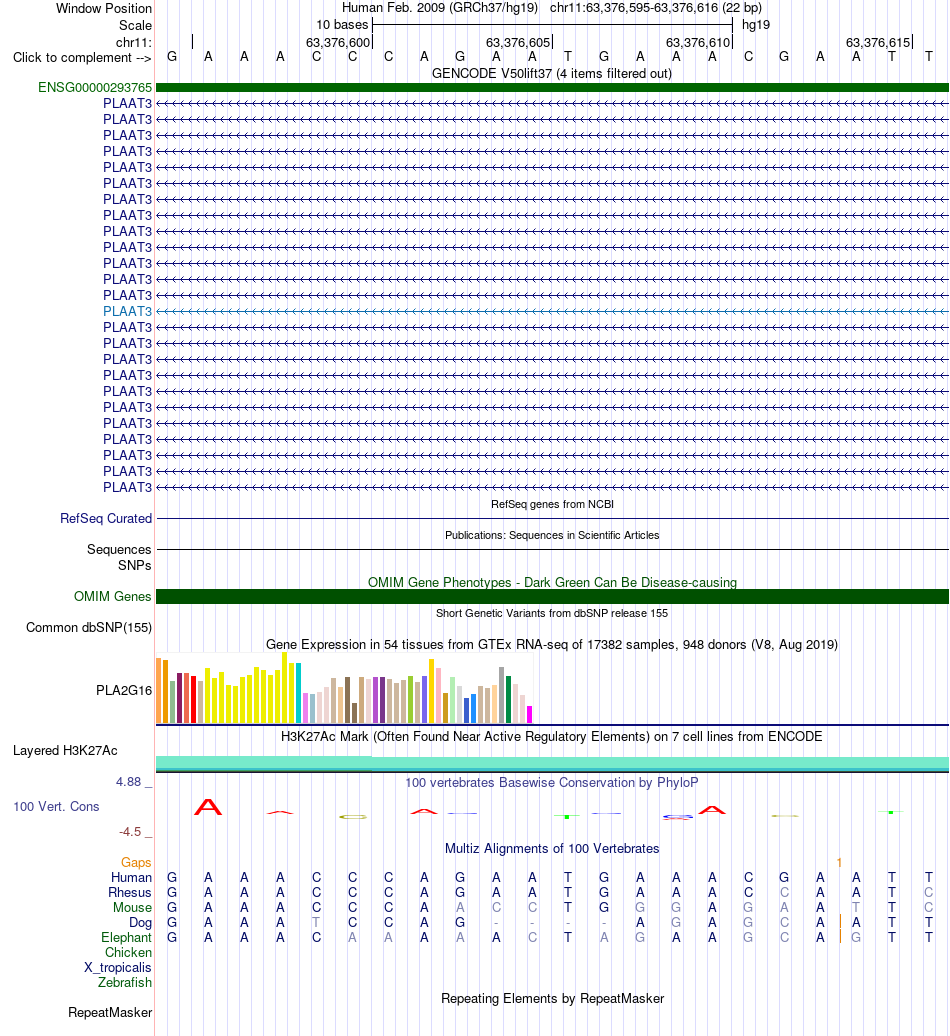Open the RepeatMasker track label
The height and width of the screenshot is (1036, 950).
110,1012
